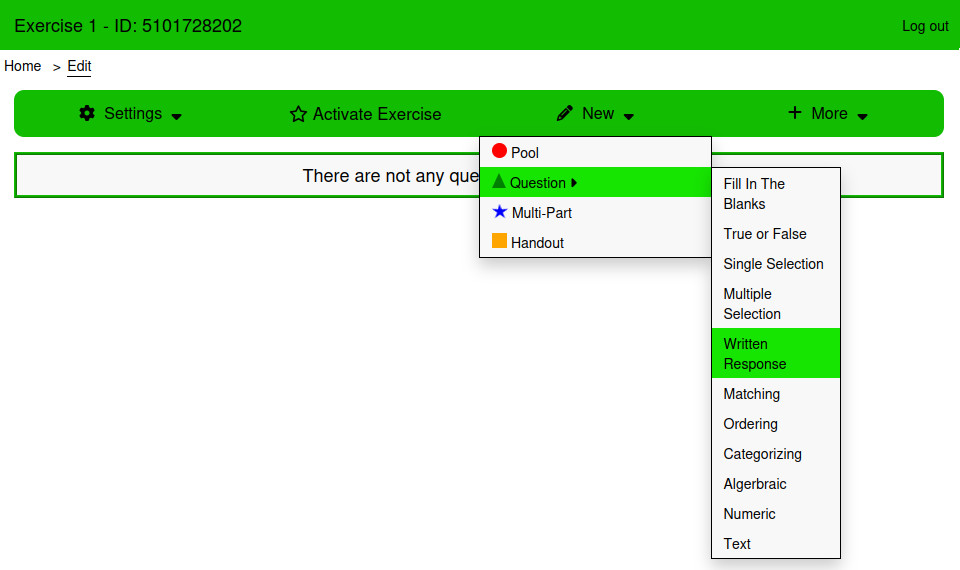This screenshot has height=570, width=960.
Task: Expand the Question submenu arrow
Action: [574, 183]
